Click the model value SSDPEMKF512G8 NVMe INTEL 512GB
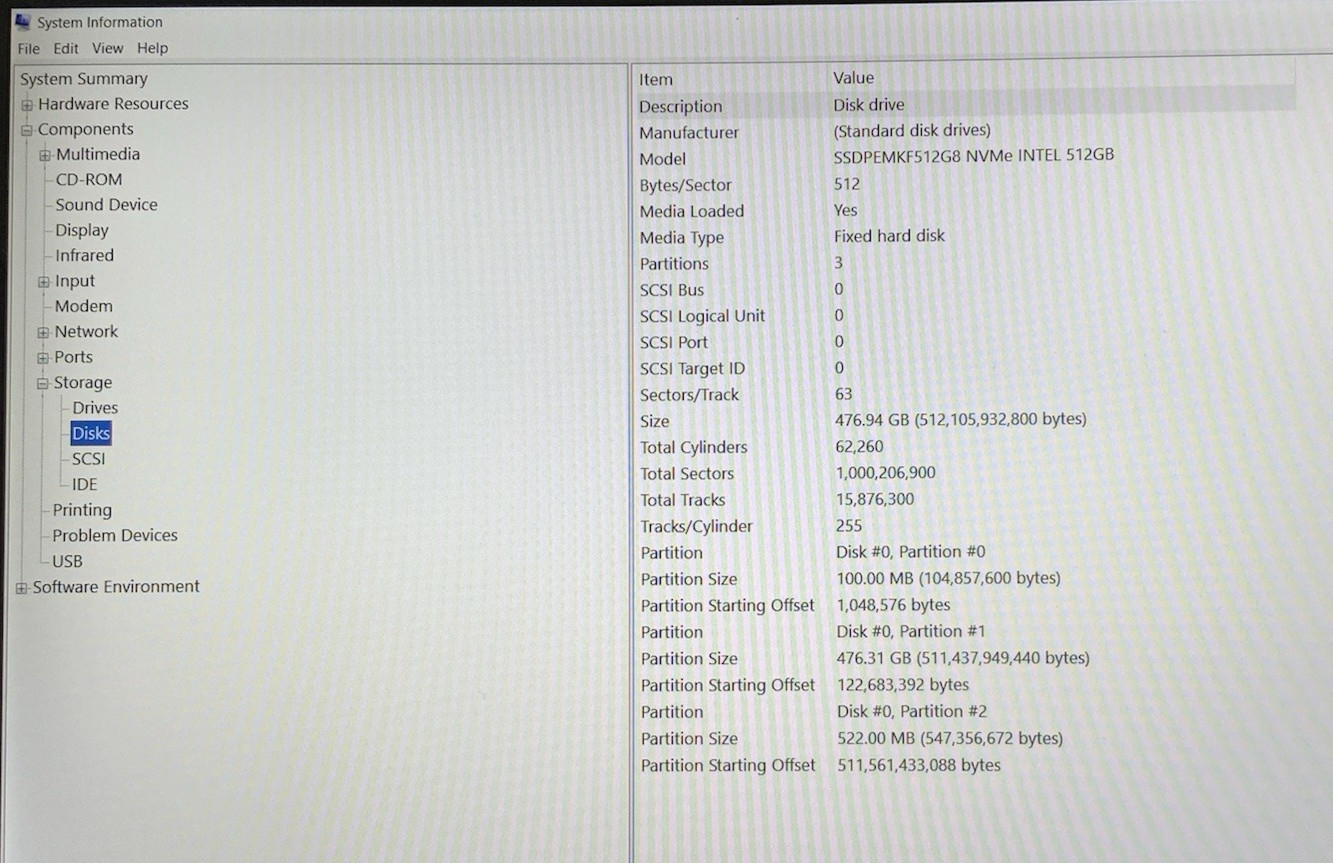The width and height of the screenshot is (1333, 863). [x=974, y=156]
